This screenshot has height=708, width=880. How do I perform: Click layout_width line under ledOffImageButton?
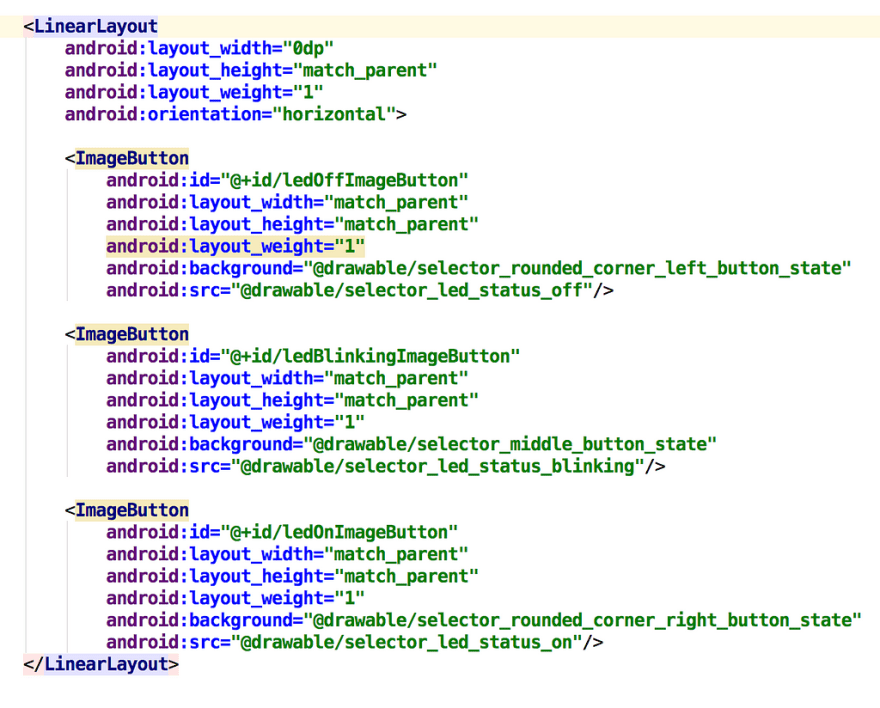pos(287,202)
